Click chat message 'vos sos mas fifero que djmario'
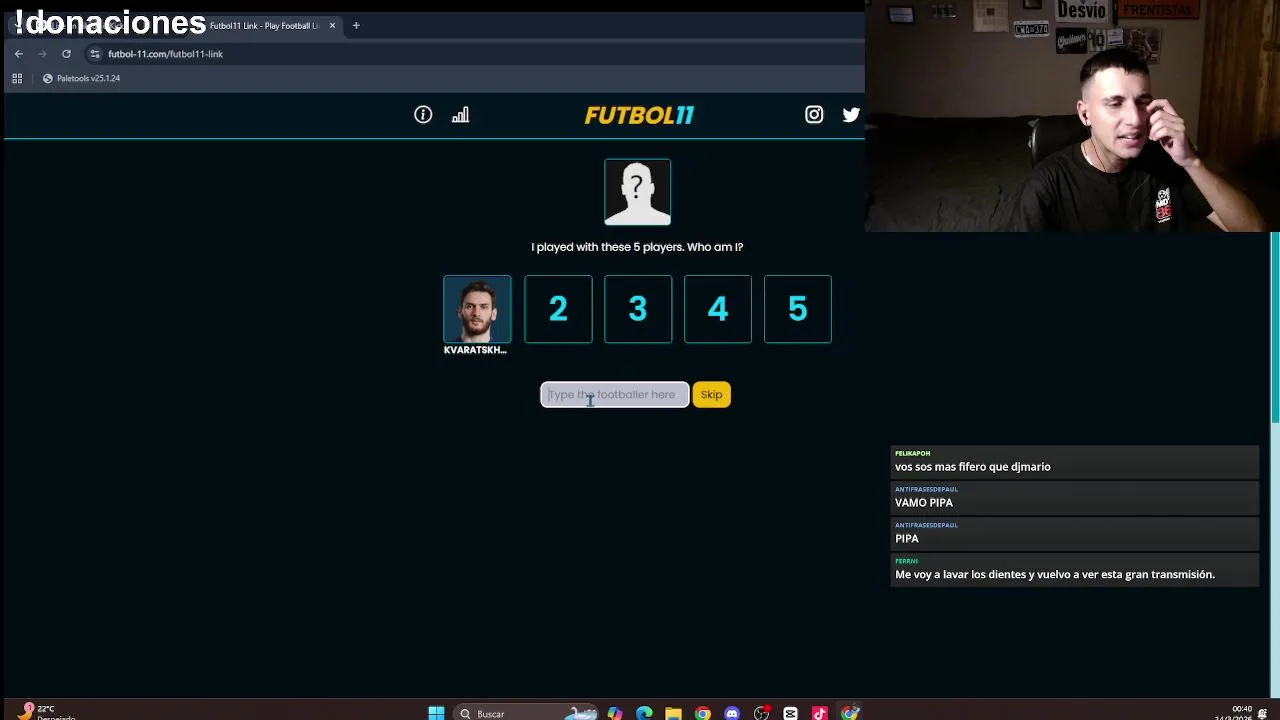 coord(972,467)
